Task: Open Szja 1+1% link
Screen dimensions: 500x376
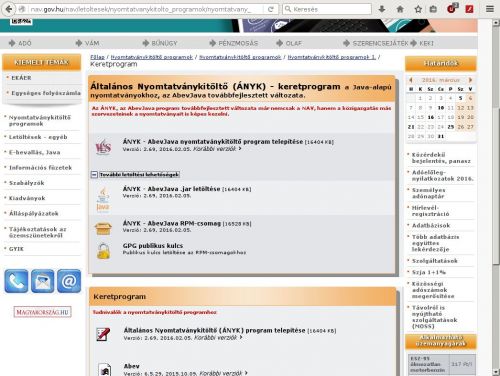Action: coord(429,272)
